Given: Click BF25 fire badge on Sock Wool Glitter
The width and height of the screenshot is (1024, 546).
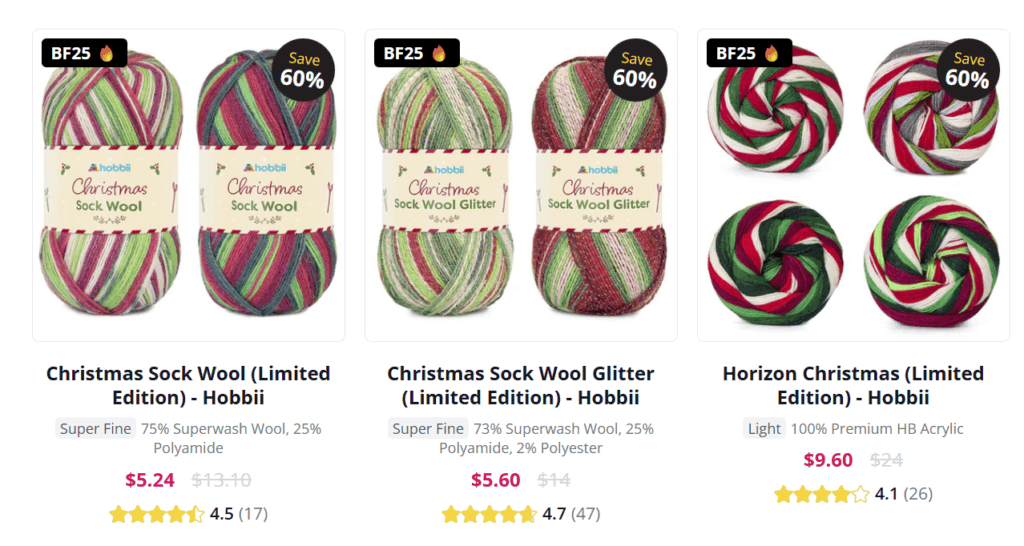Looking at the screenshot, I should point(416,53).
